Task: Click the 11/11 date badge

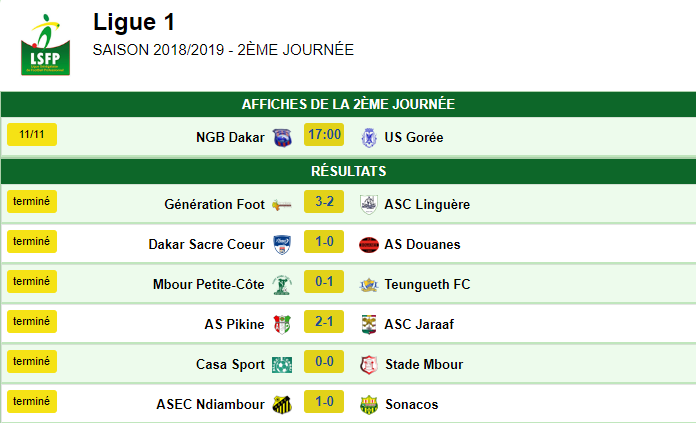Action: click(32, 134)
